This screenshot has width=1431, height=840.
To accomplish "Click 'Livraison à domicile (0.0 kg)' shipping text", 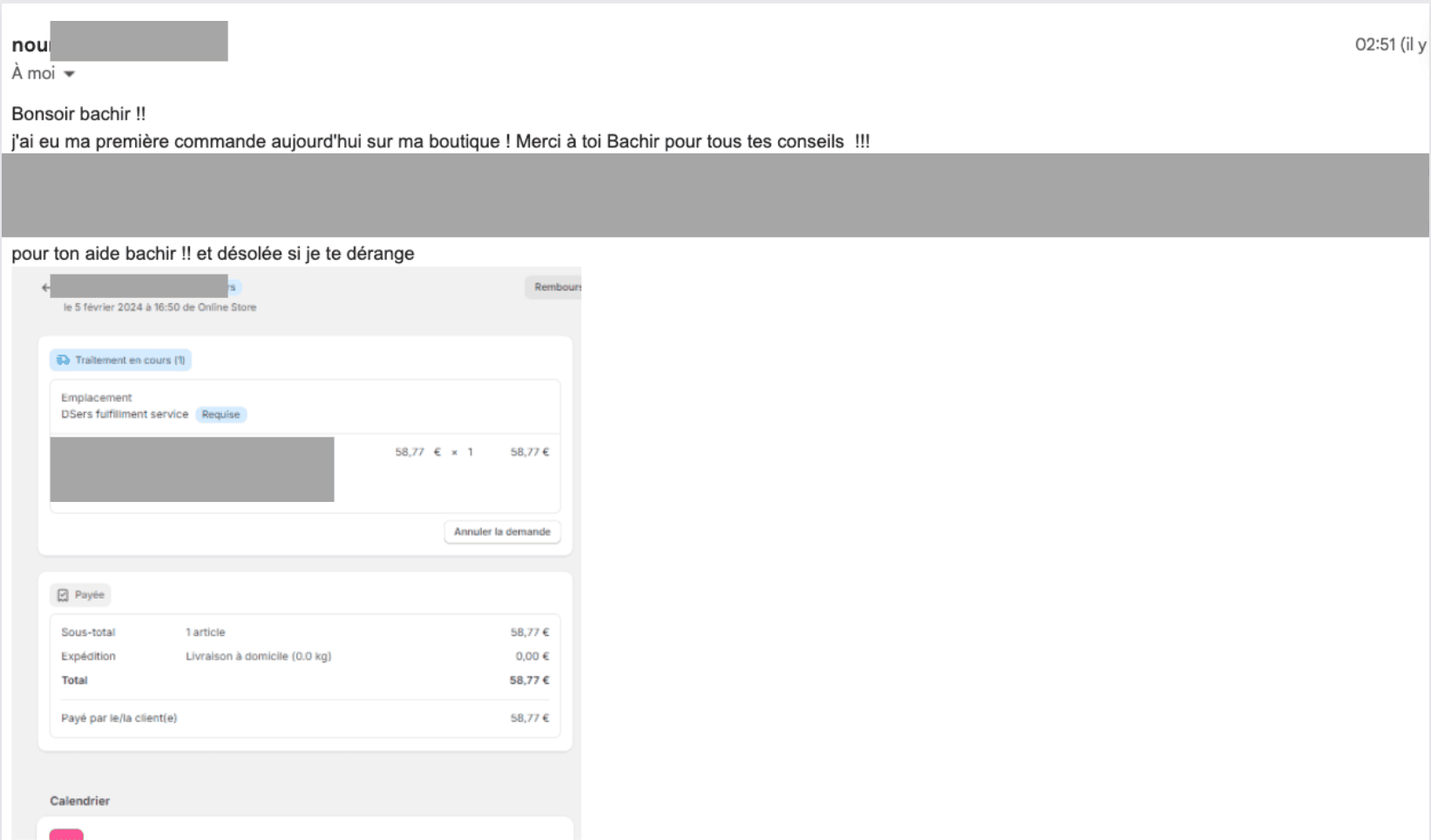I will pyautogui.click(x=258, y=656).
